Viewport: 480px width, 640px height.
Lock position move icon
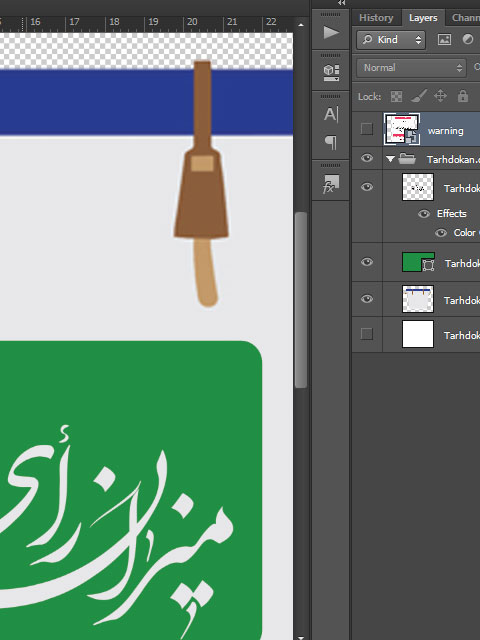(x=440, y=96)
